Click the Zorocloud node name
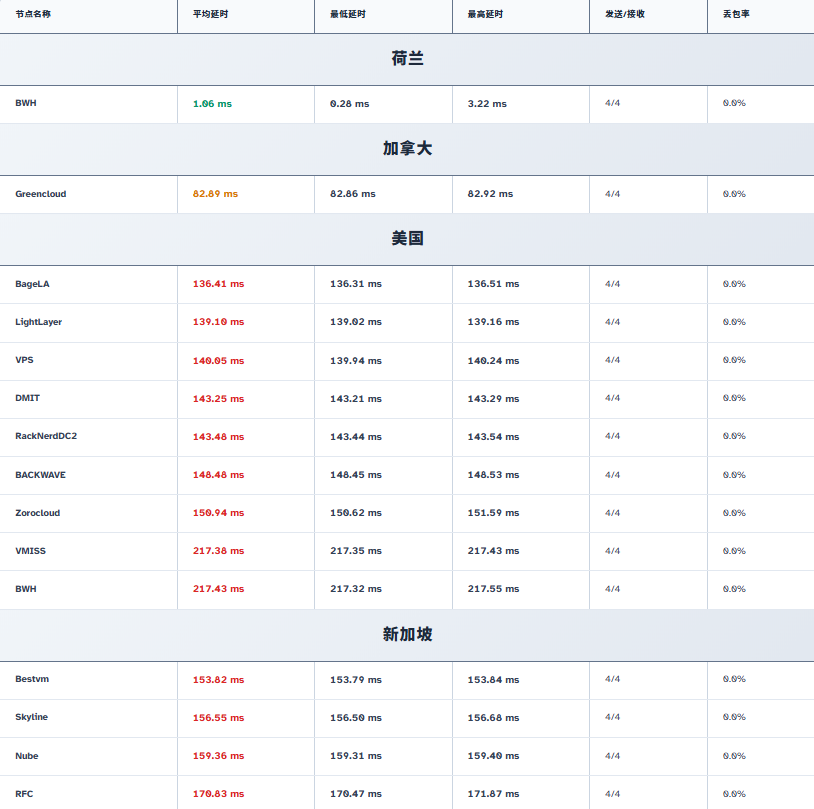 [x=38, y=513]
